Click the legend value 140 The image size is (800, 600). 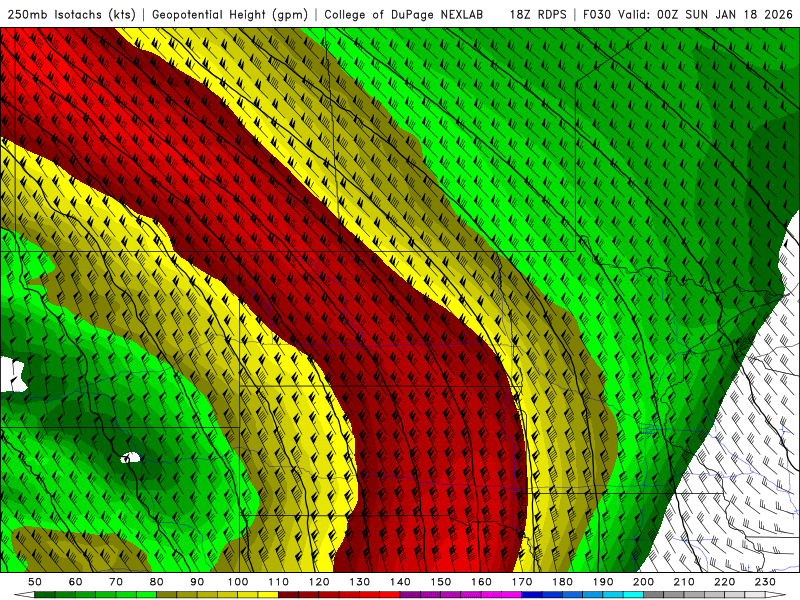pyautogui.click(x=400, y=582)
